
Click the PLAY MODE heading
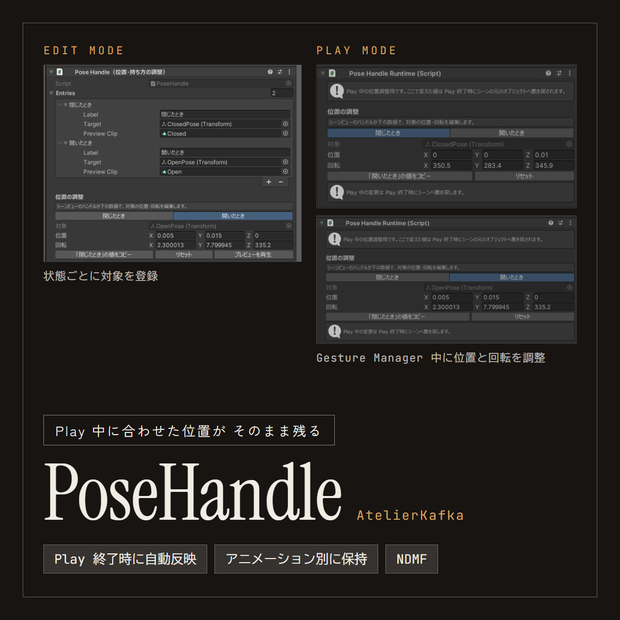click(356, 51)
